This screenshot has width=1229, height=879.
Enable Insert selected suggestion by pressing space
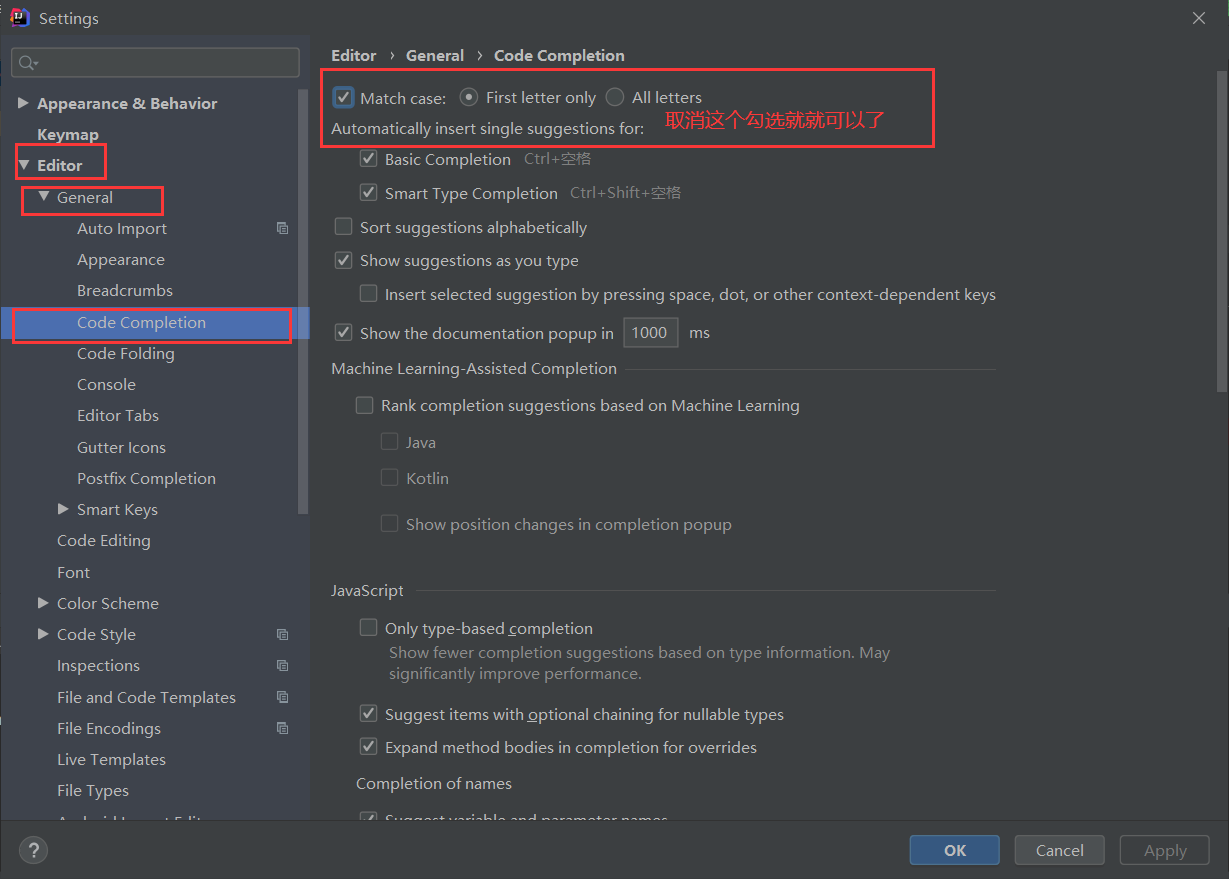point(368,294)
